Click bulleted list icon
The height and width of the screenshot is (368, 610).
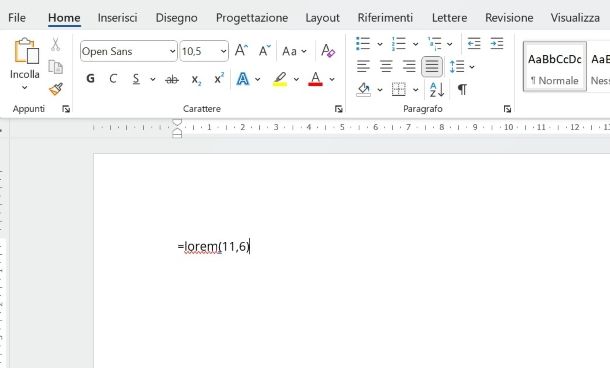tap(363, 44)
